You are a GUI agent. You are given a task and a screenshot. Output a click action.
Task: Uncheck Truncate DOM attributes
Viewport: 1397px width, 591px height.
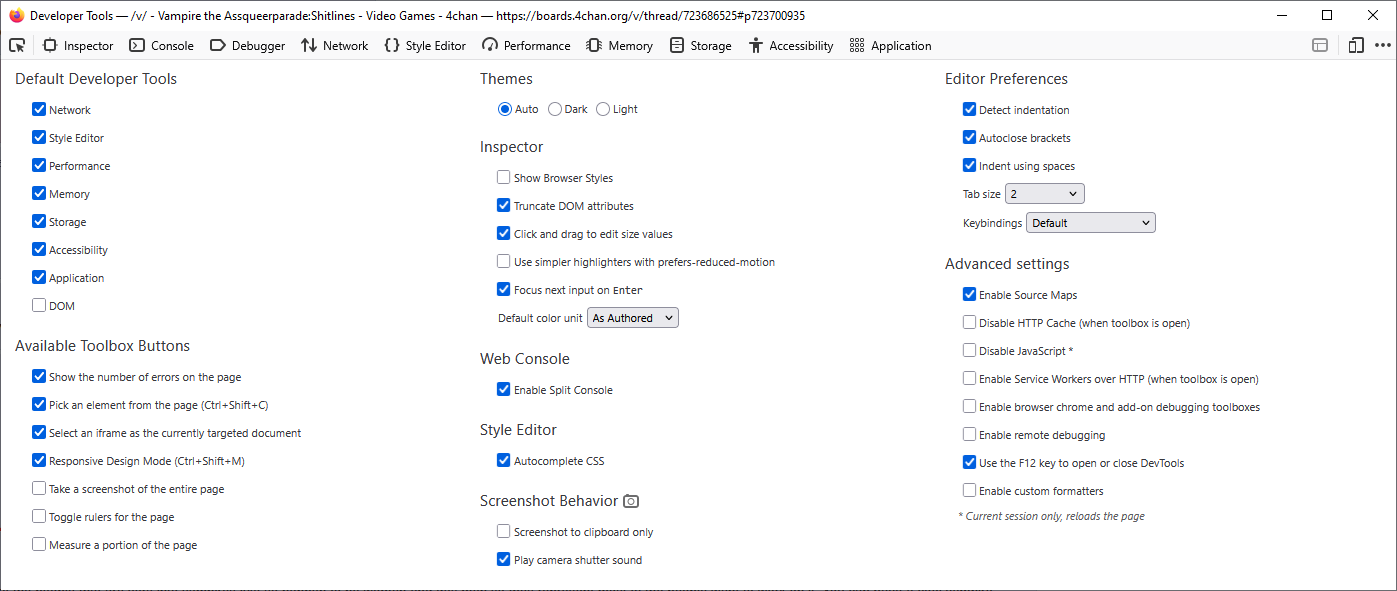pyautogui.click(x=504, y=206)
